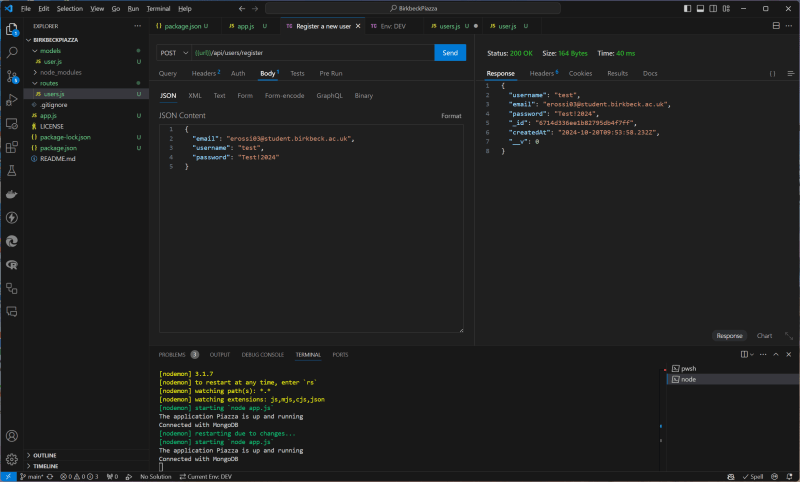
Task: Switch to the Headers request tab
Action: click(x=205, y=73)
